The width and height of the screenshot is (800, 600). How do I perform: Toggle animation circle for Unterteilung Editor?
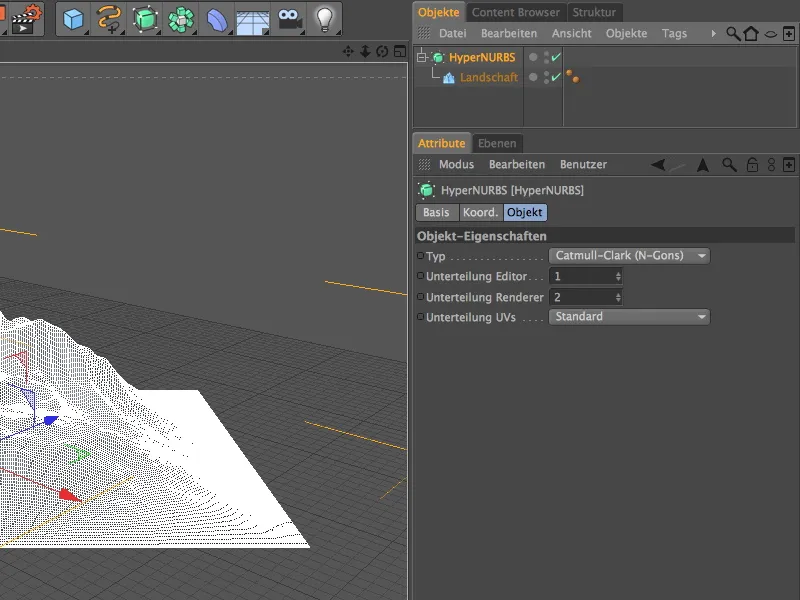coord(420,276)
